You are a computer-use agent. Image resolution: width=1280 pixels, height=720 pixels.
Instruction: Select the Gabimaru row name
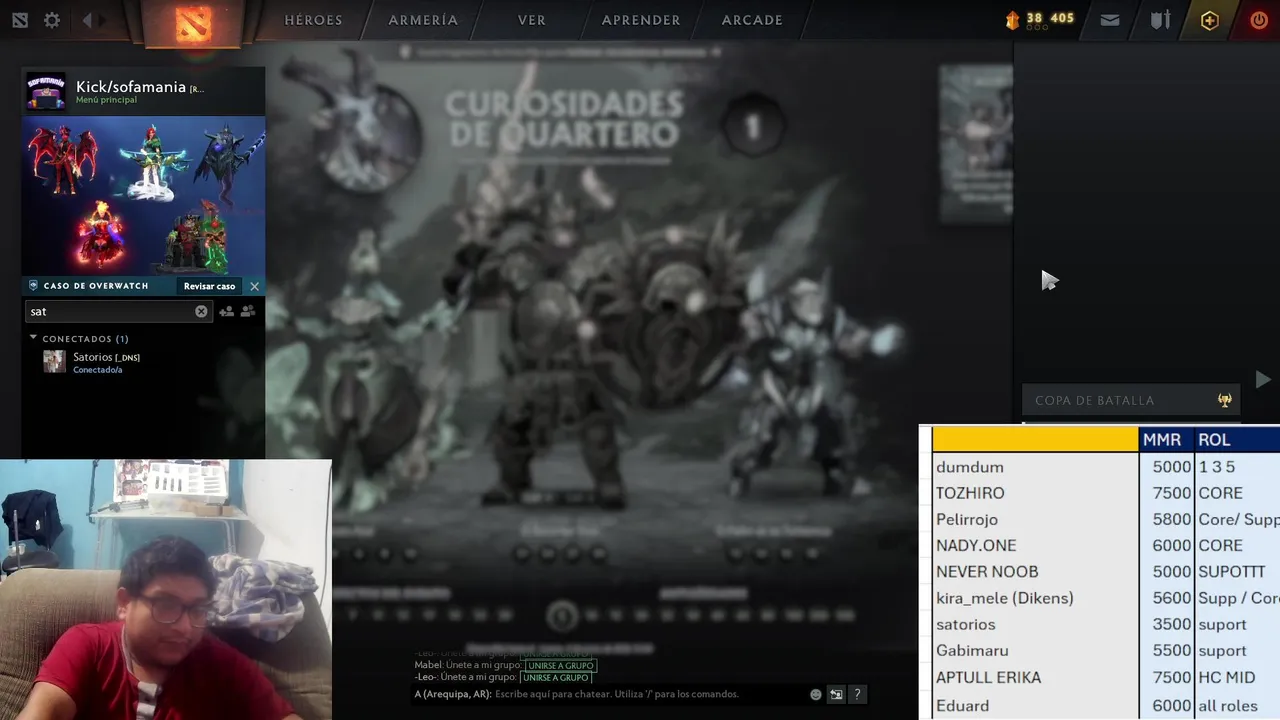[972, 650]
